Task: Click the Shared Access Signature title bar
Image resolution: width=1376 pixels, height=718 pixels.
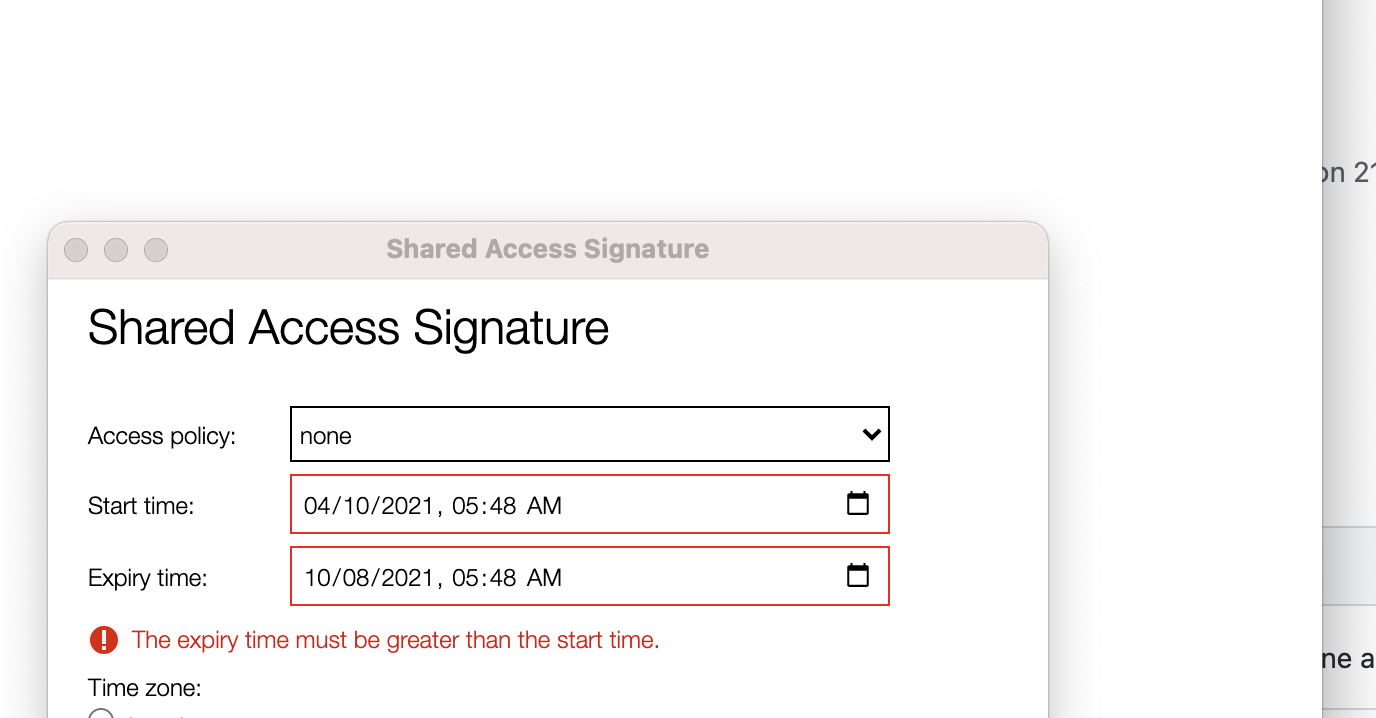Action: pos(547,248)
